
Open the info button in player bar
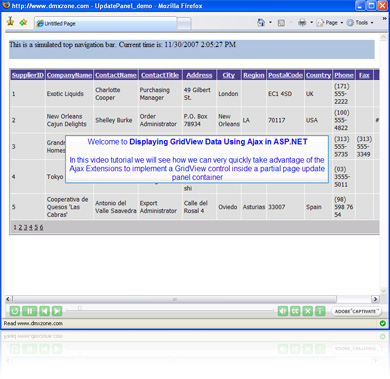(320, 311)
